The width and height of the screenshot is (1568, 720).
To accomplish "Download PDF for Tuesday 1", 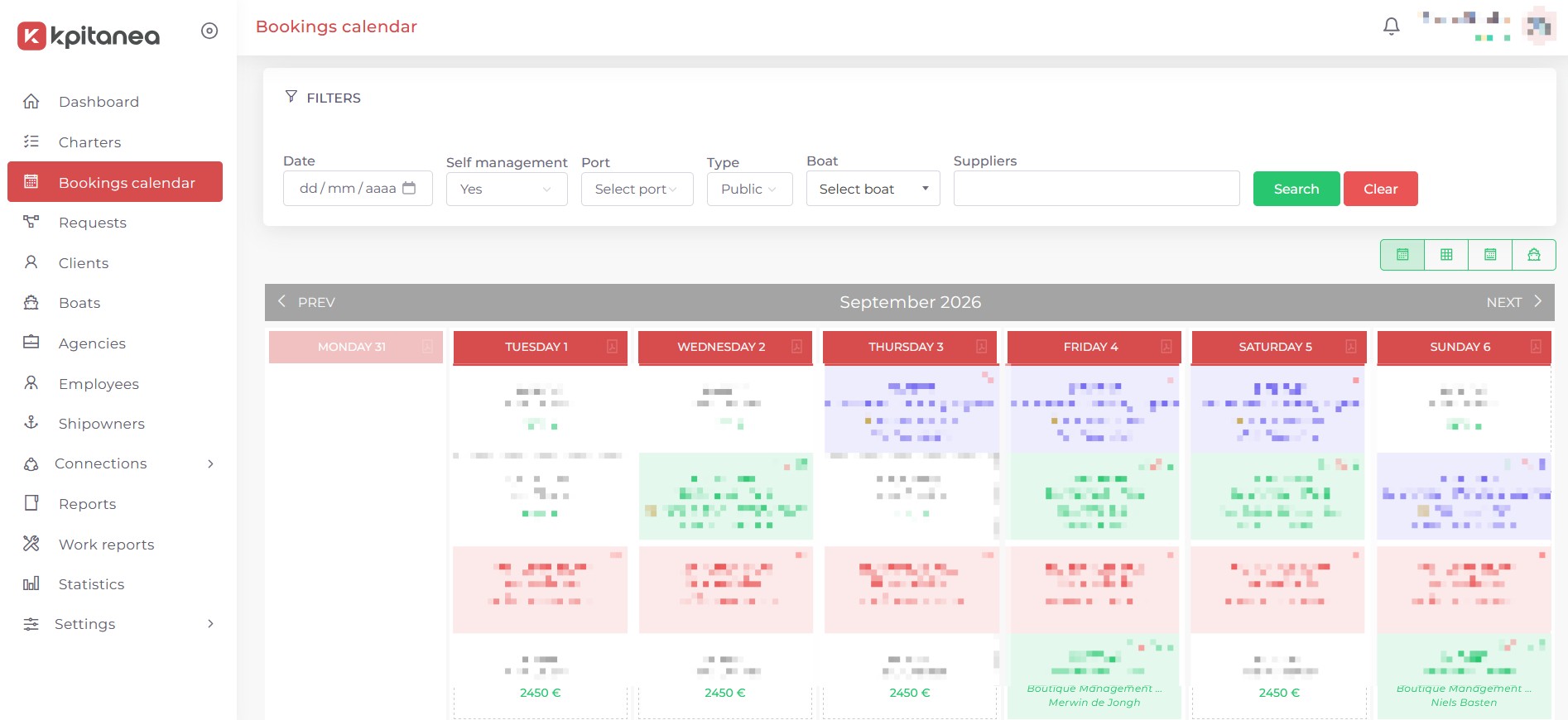I will pyautogui.click(x=612, y=347).
